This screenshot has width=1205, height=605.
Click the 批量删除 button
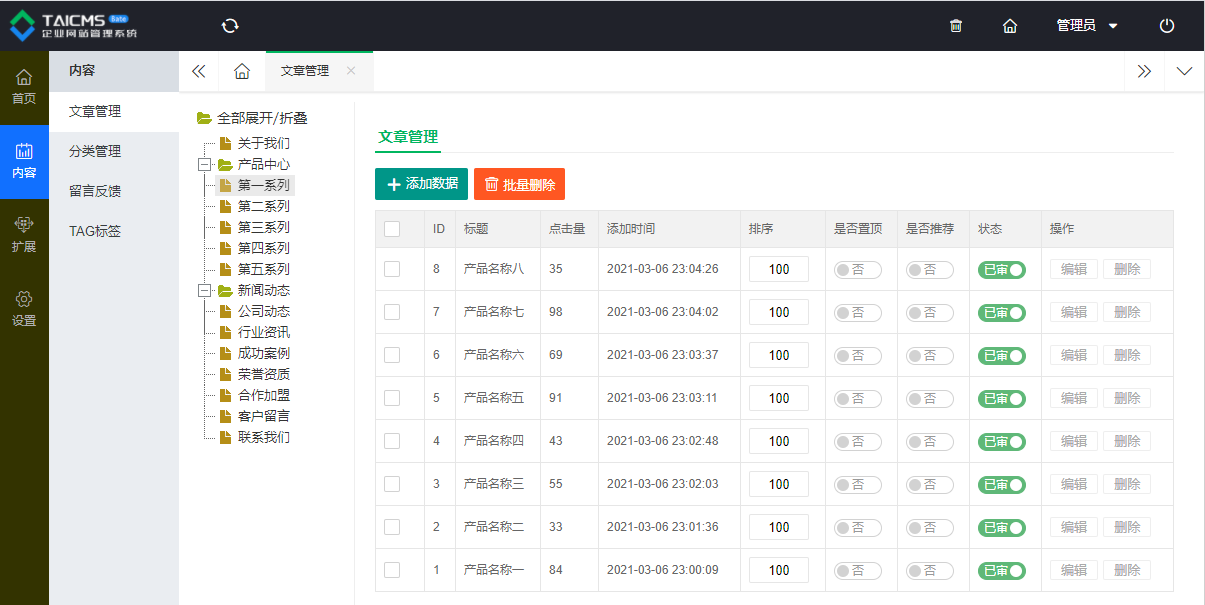click(x=519, y=184)
